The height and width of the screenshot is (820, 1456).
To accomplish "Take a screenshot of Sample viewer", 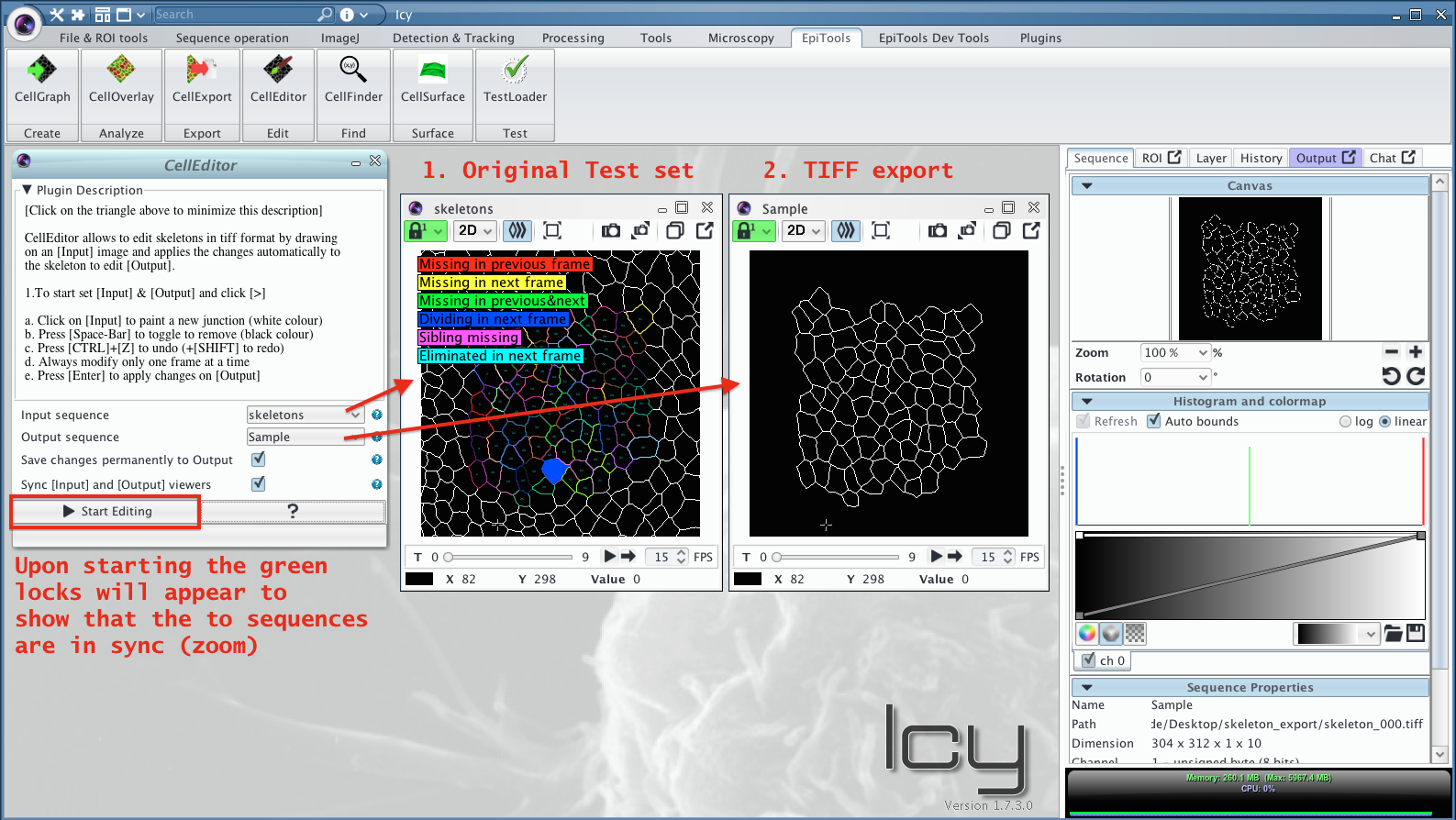I will click(x=938, y=231).
